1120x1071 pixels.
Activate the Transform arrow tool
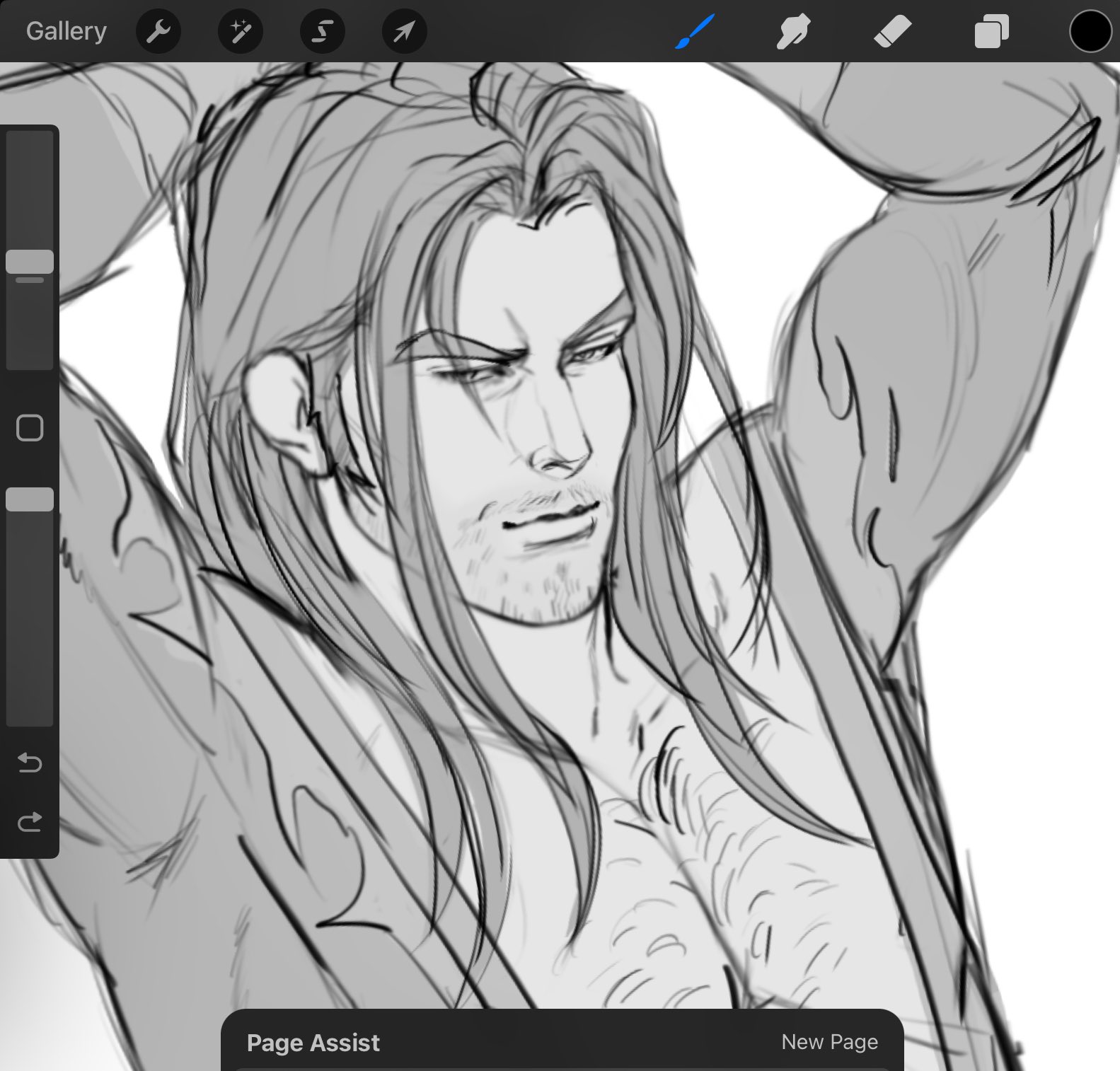[x=404, y=32]
